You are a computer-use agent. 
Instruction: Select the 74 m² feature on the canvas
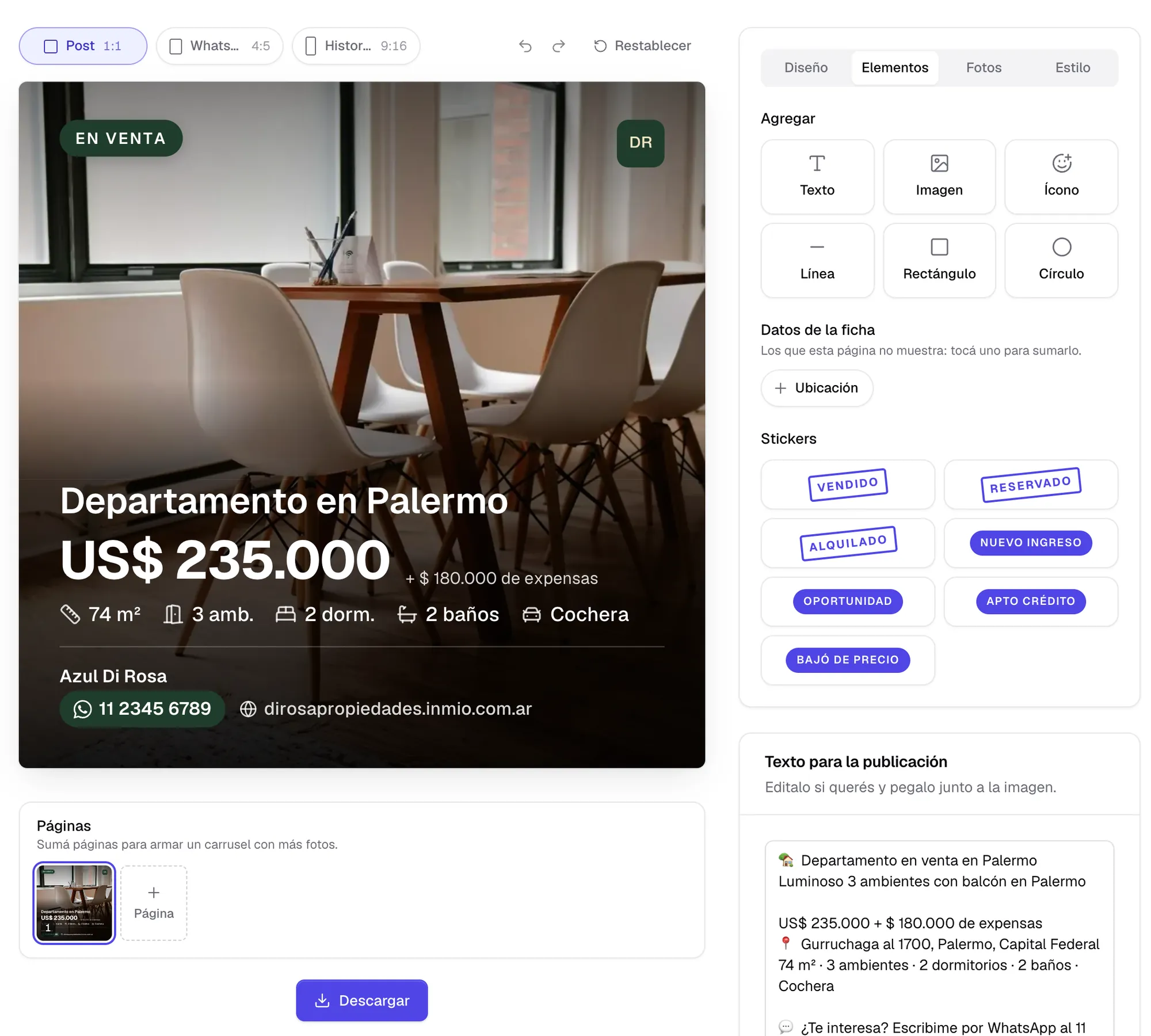pyautogui.click(x=101, y=614)
